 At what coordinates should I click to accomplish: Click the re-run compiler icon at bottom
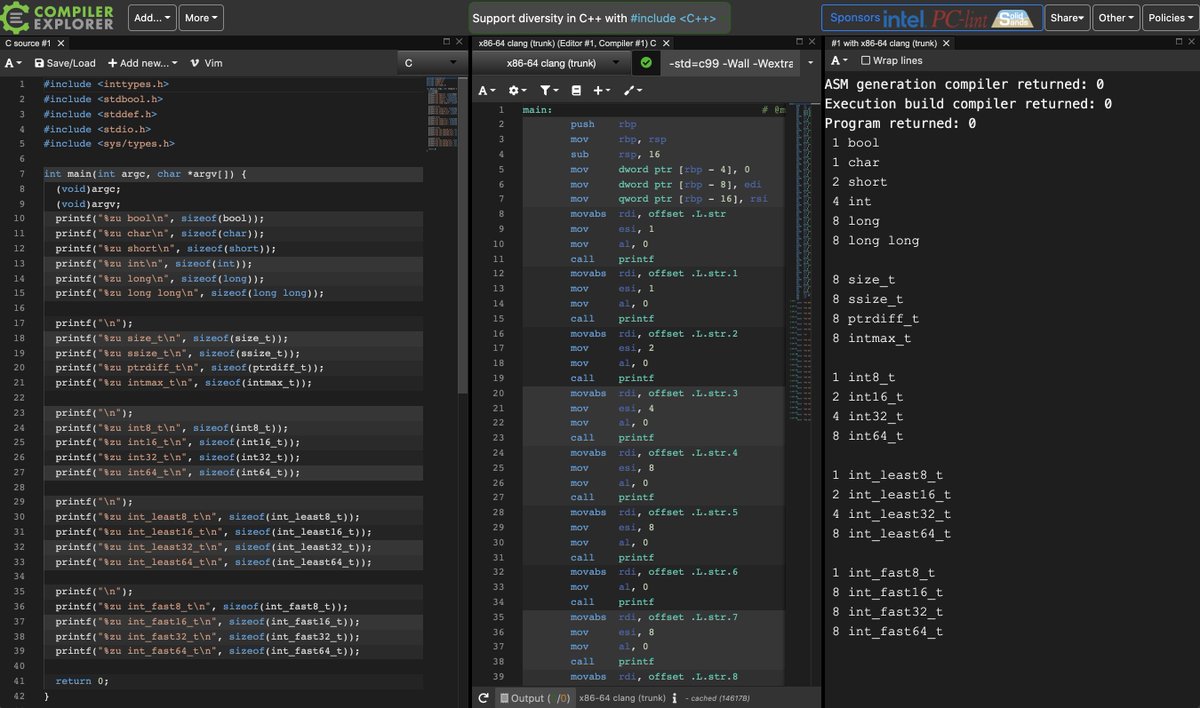[484, 698]
